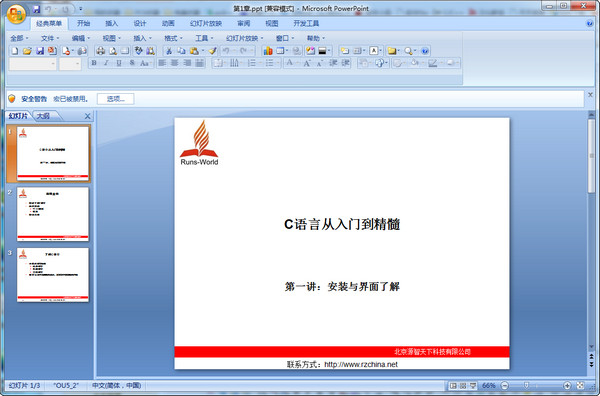
Task: Open the 格式 classic menu
Action: pyautogui.click(x=173, y=38)
